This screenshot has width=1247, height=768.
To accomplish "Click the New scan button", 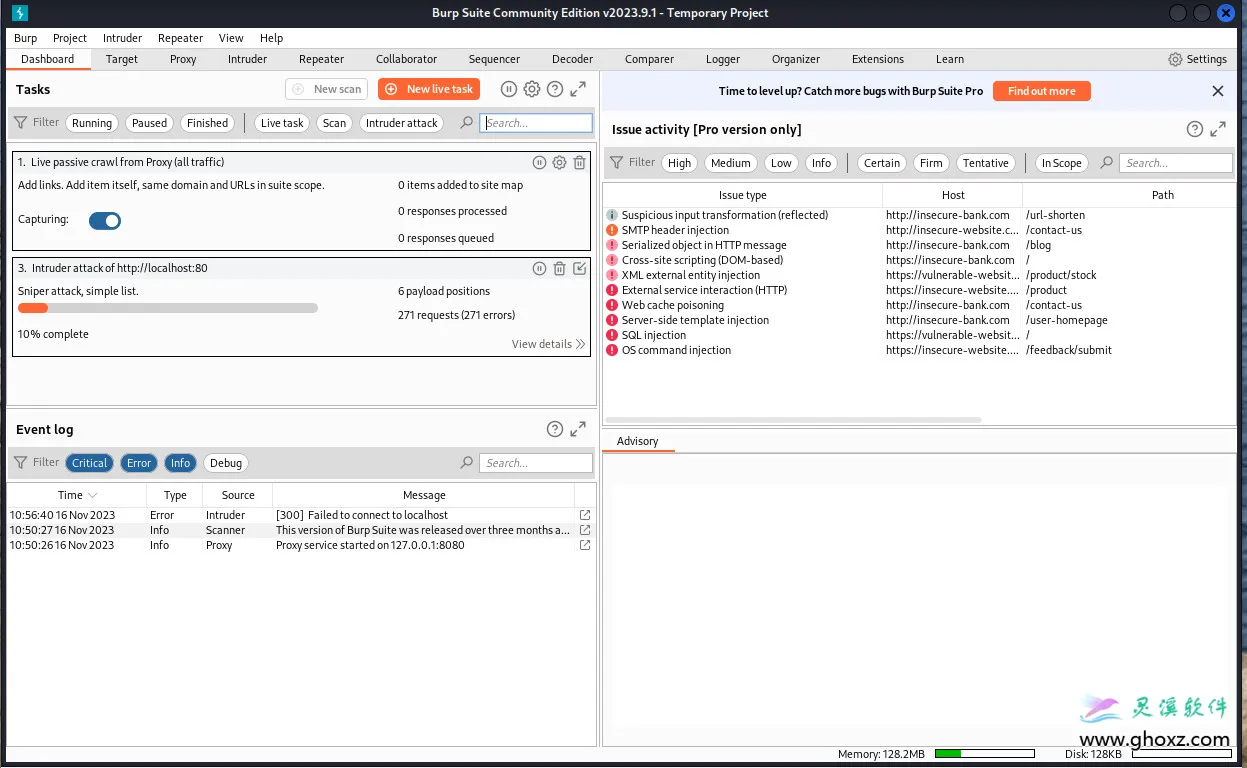I will click(x=327, y=89).
